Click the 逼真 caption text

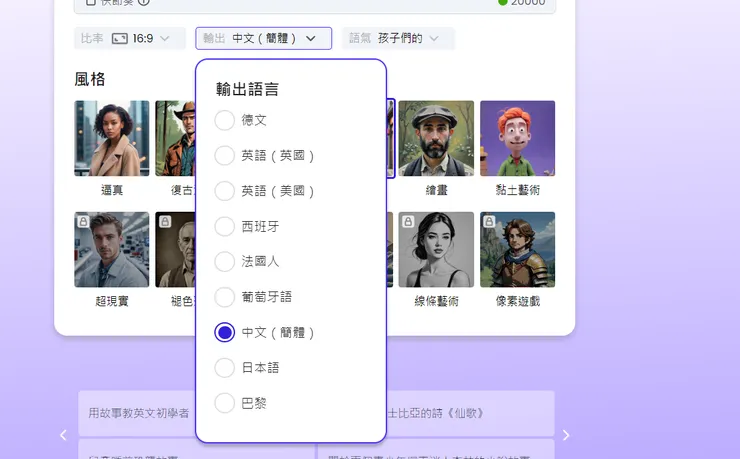coord(112,190)
